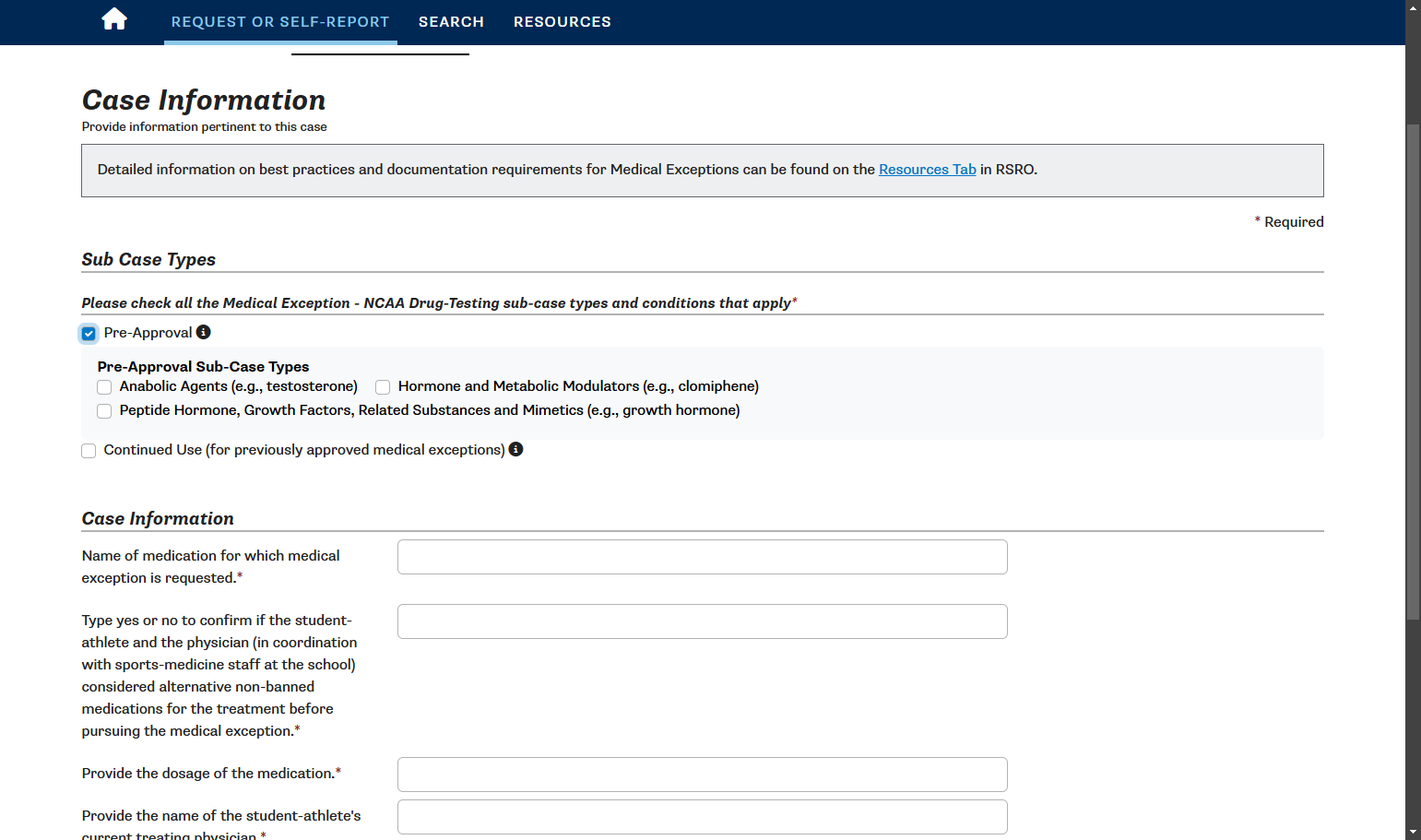Viewport: 1421px width, 840px height.
Task: Focus the medication name input field
Action: 703,557
